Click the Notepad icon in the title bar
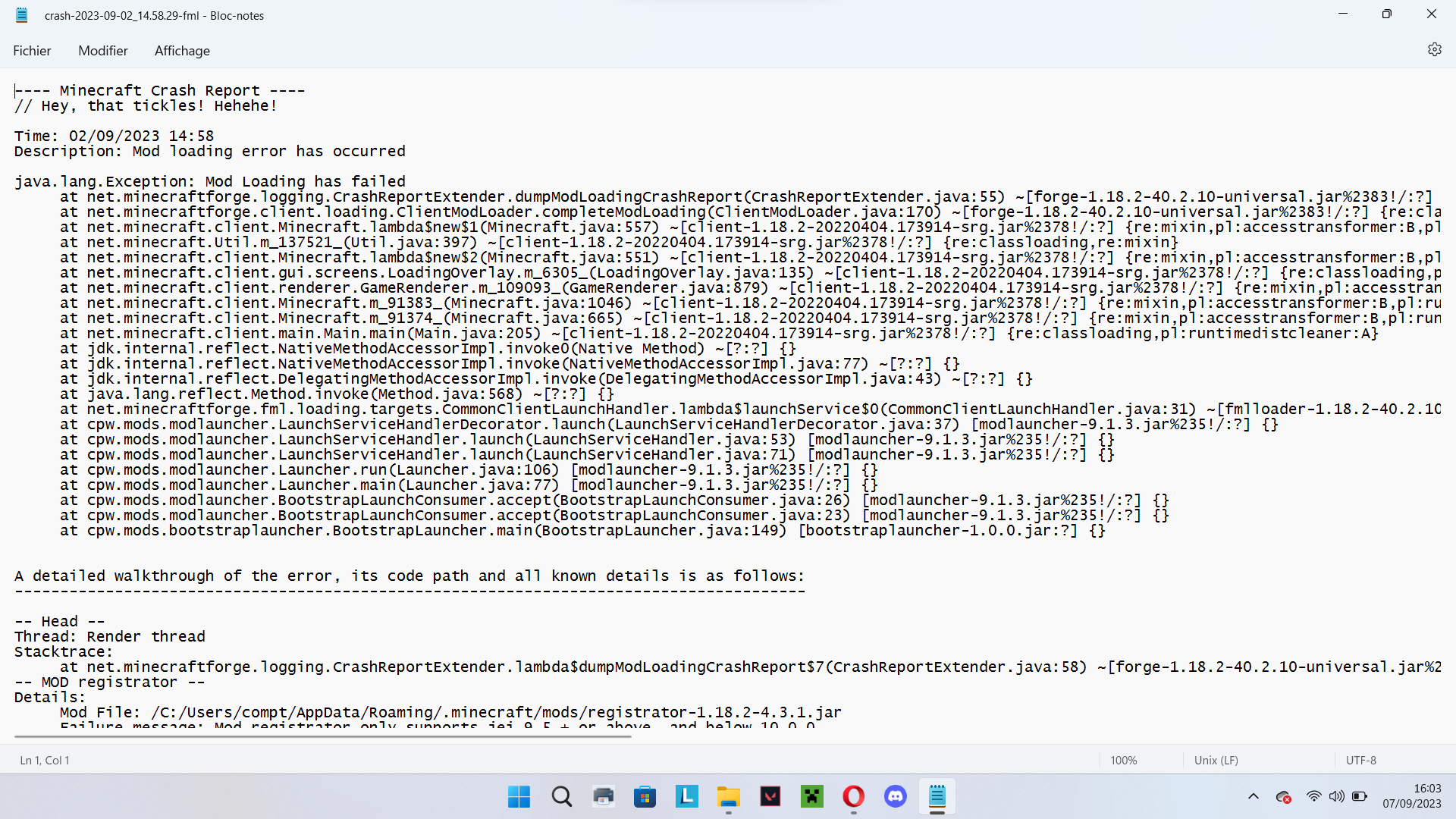 pyautogui.click(x=22, y=15)
